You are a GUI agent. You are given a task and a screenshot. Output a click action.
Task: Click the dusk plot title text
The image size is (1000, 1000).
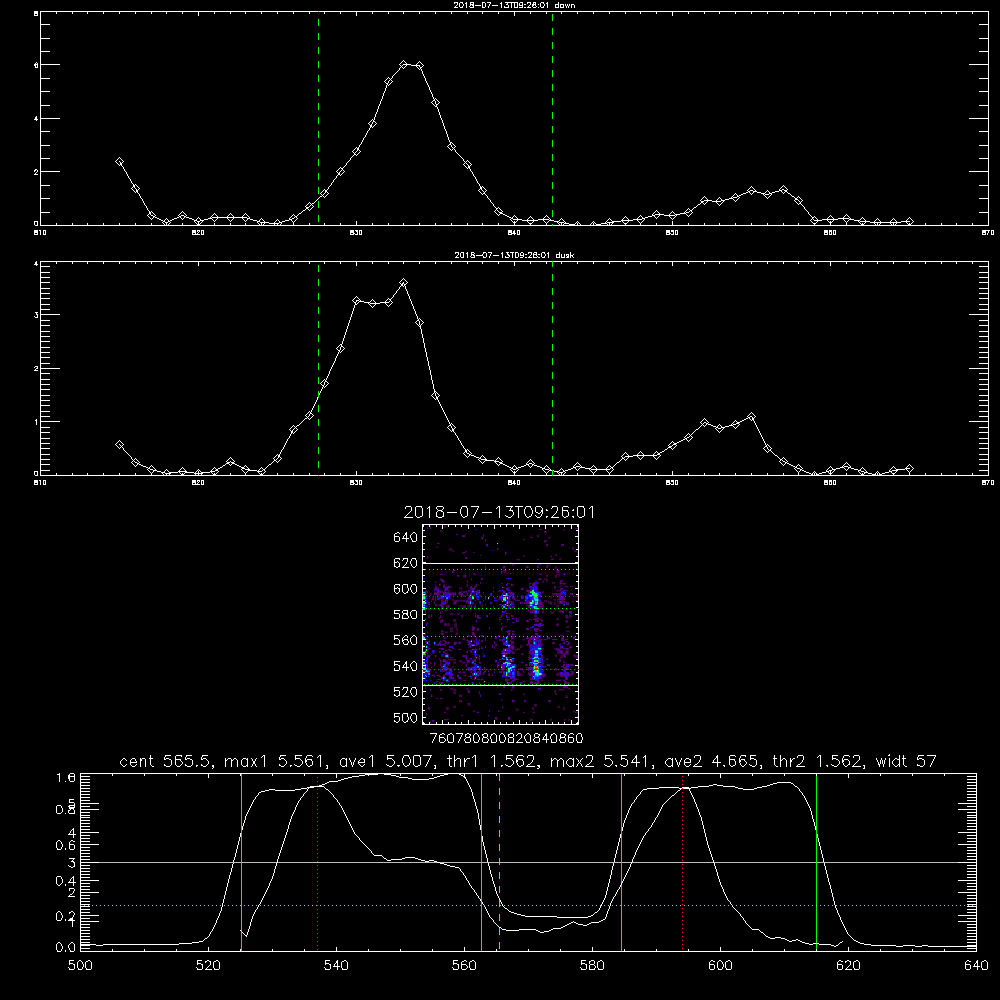point(514,255)
